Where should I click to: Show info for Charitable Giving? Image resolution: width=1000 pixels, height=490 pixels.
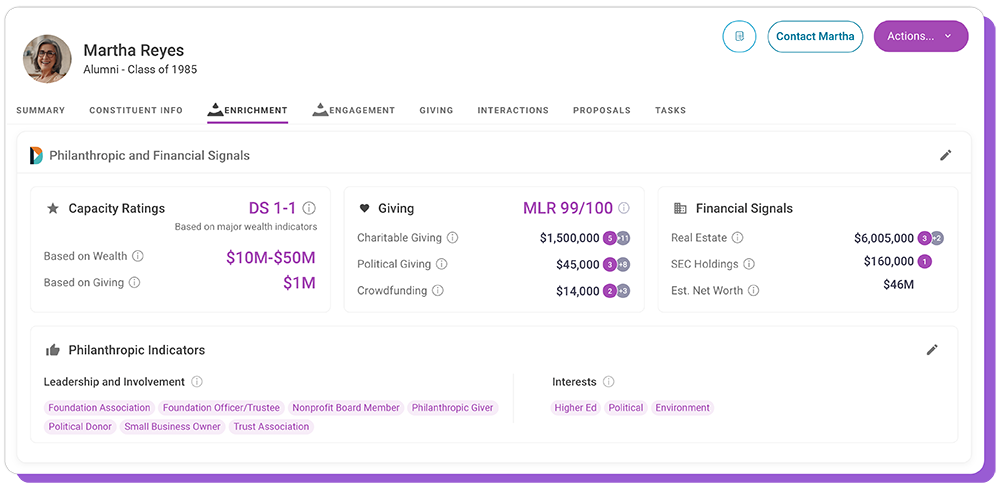point(452,238)
